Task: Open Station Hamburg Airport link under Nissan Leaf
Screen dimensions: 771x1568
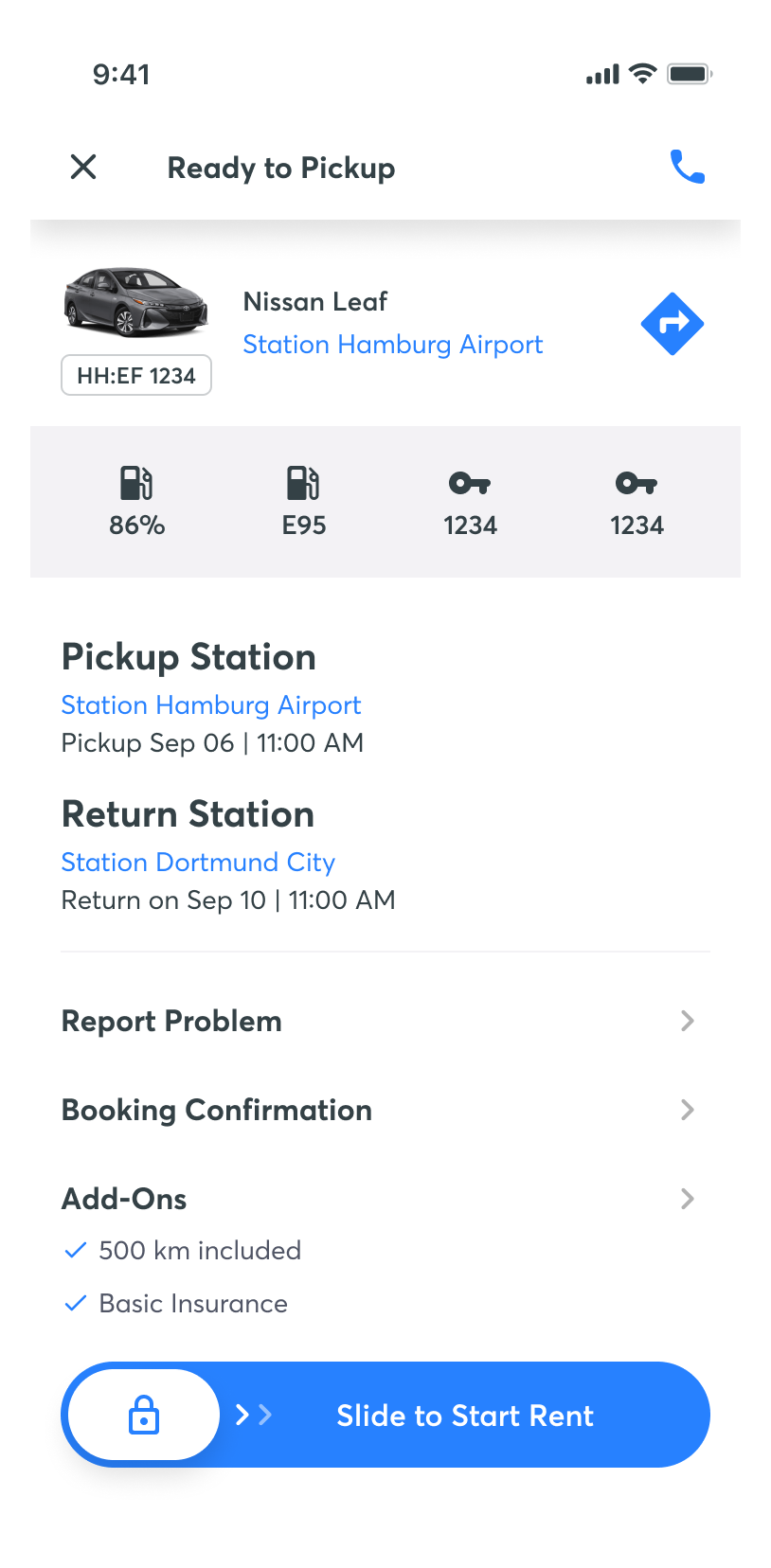Action: click(393, 345)
